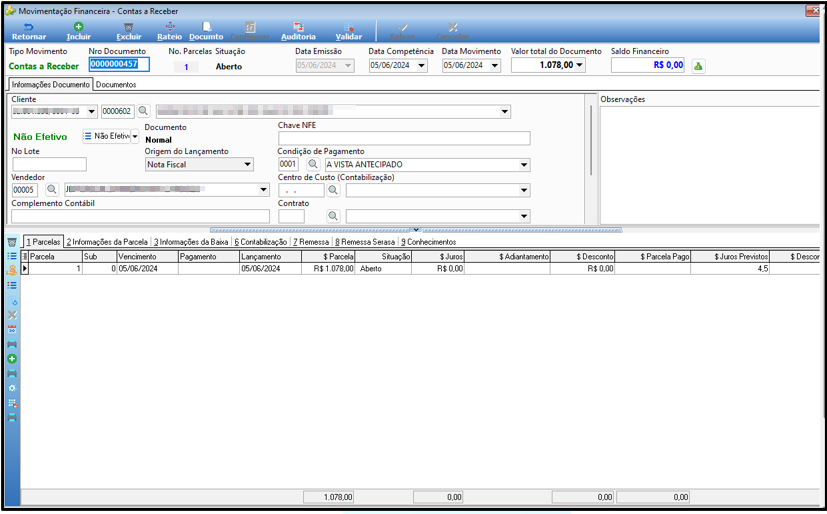Select the 1 Parcelas tab
The image size is (827, 514).
click(43, 242)
